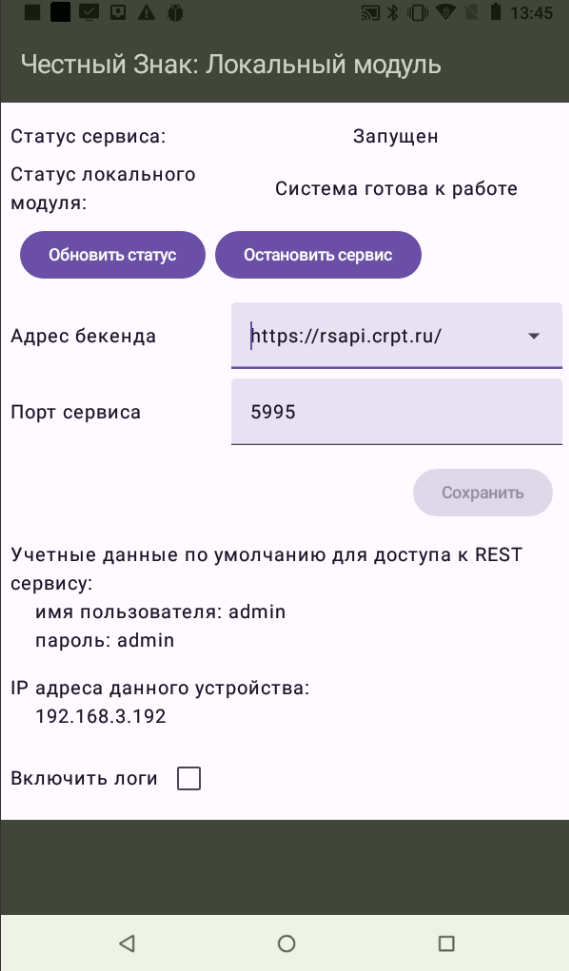Tap the bug debug icon in status bar
The image size is (569, 971).
click(x=175, y=12)
